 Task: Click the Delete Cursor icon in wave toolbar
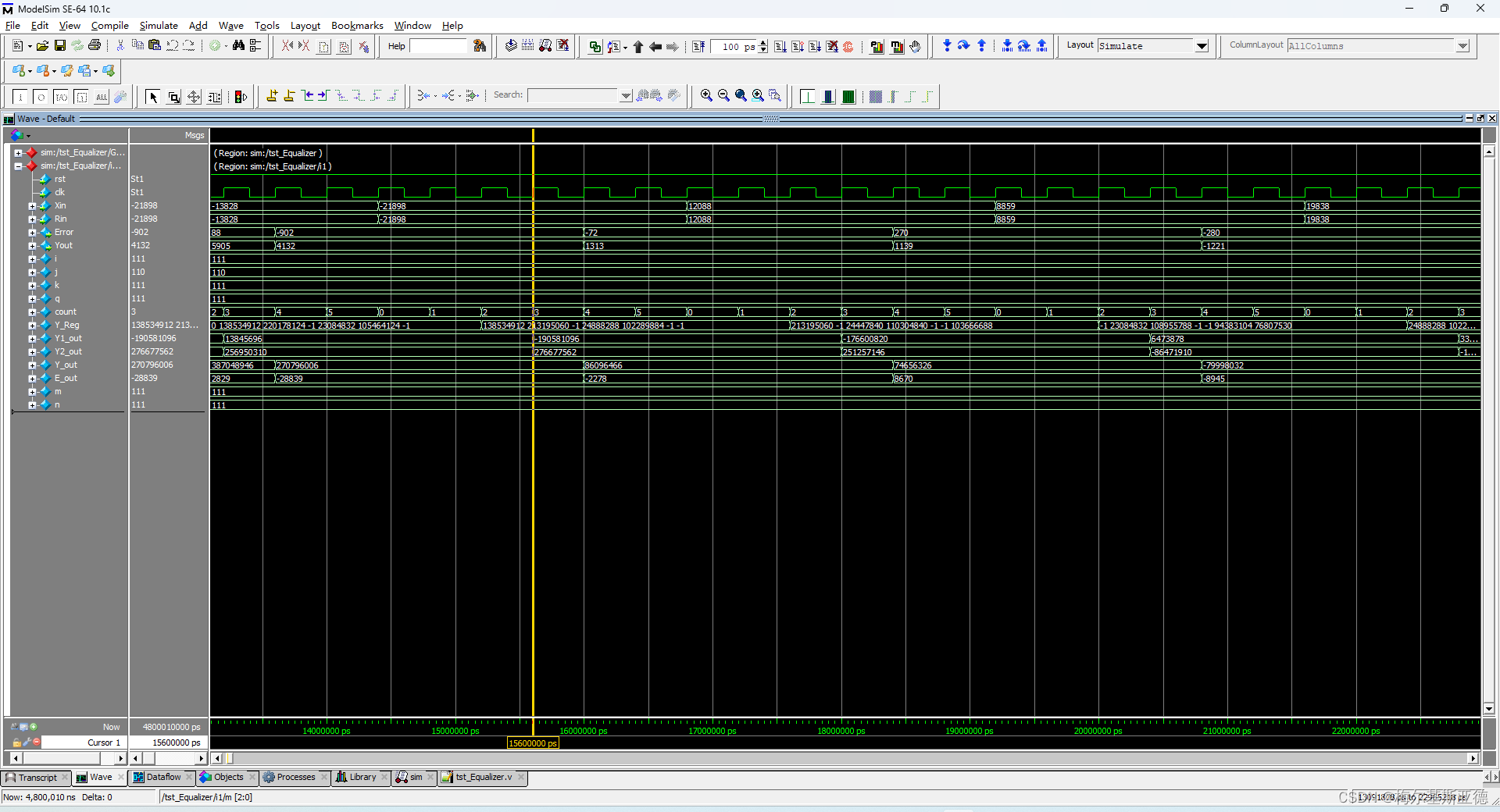coord(289,96)
